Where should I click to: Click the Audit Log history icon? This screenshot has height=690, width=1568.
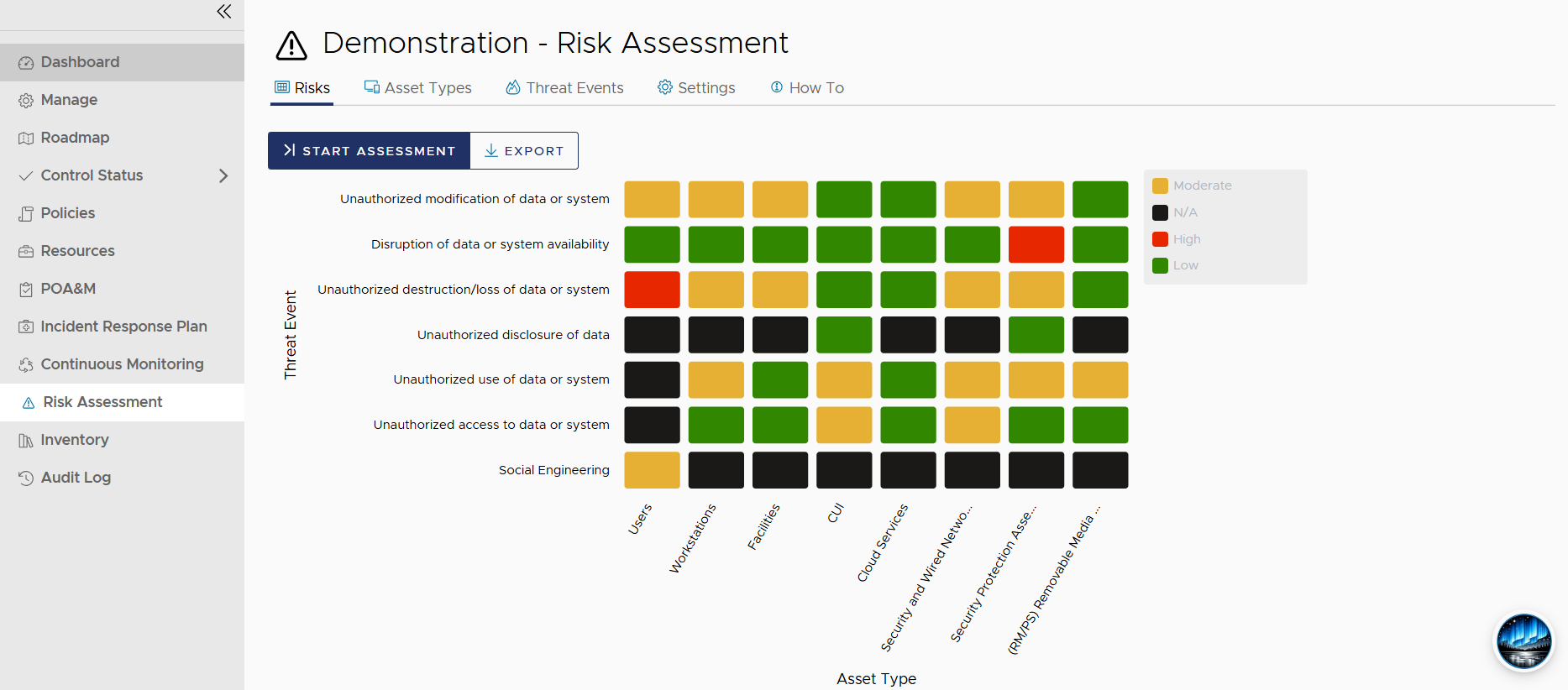pos(26,478)
